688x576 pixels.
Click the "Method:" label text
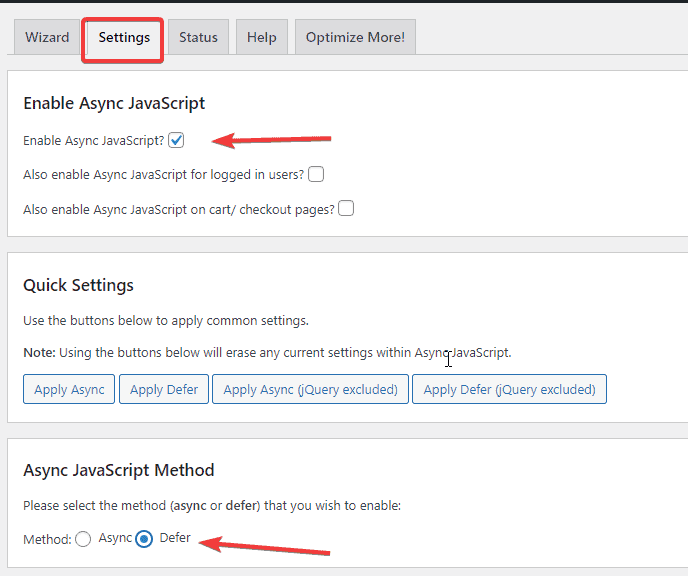(47, 539)
